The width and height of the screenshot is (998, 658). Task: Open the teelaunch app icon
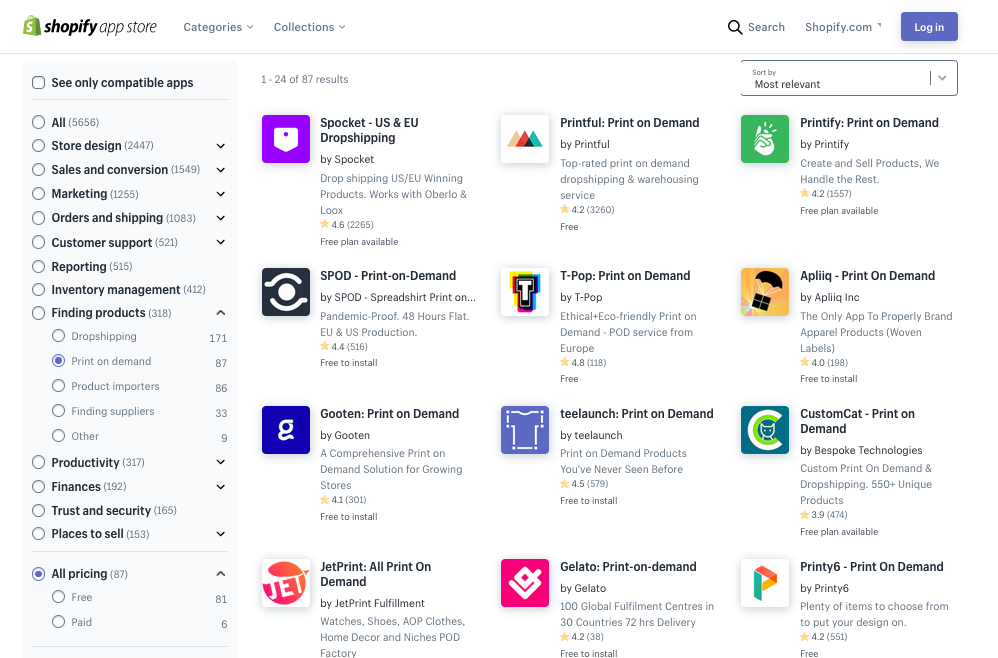click(525, 430)
